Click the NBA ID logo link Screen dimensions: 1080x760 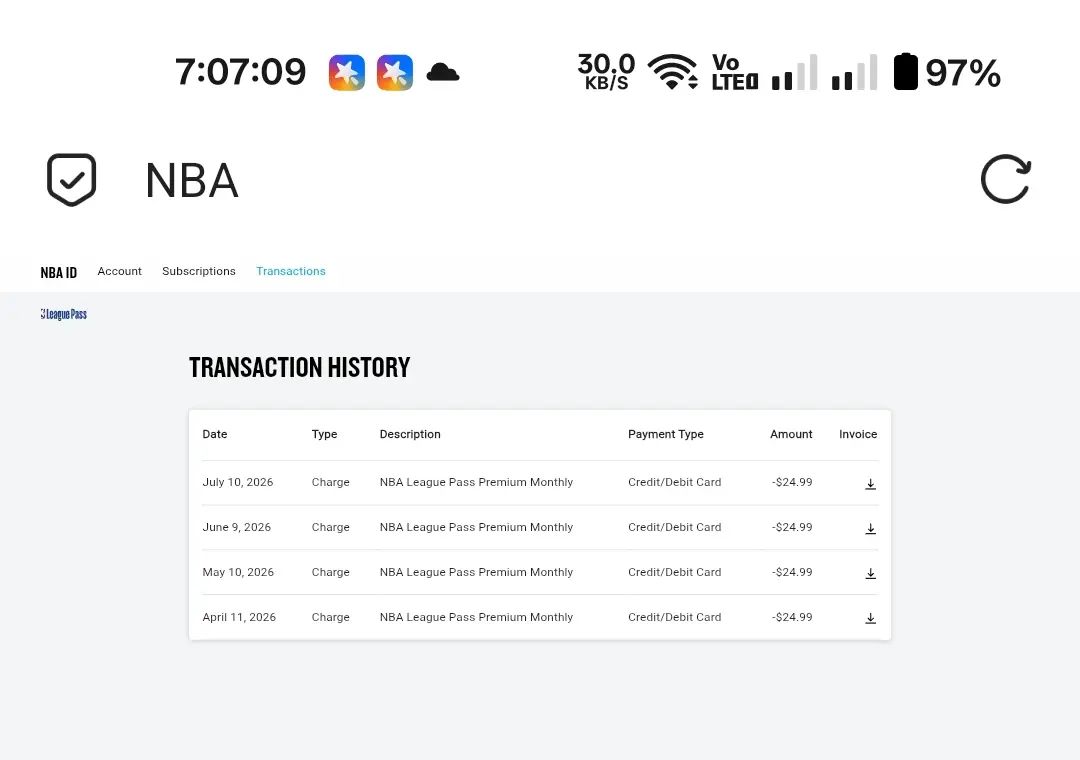click(59, 273)
